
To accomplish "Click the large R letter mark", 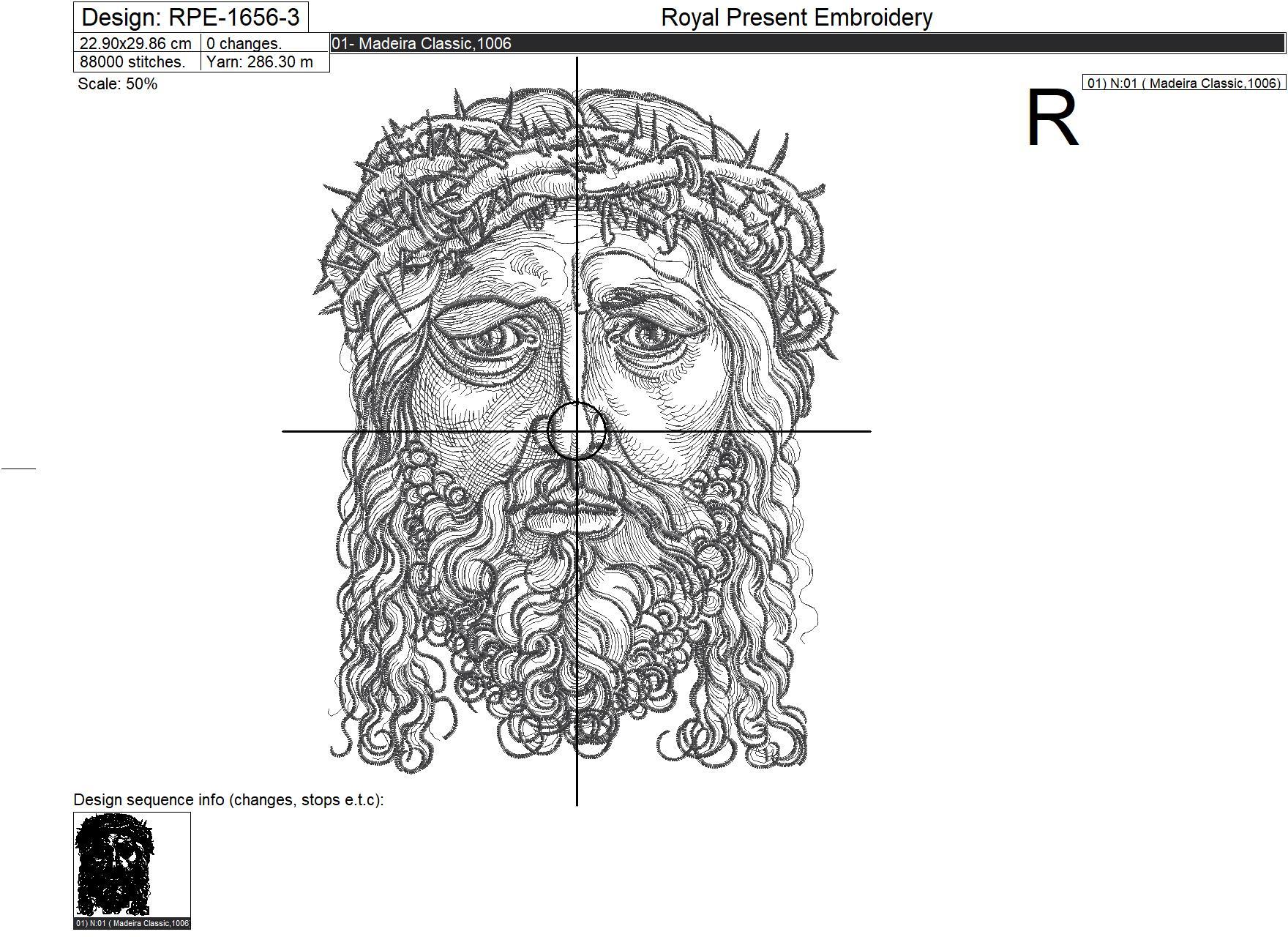I will tap(1052, 119).
